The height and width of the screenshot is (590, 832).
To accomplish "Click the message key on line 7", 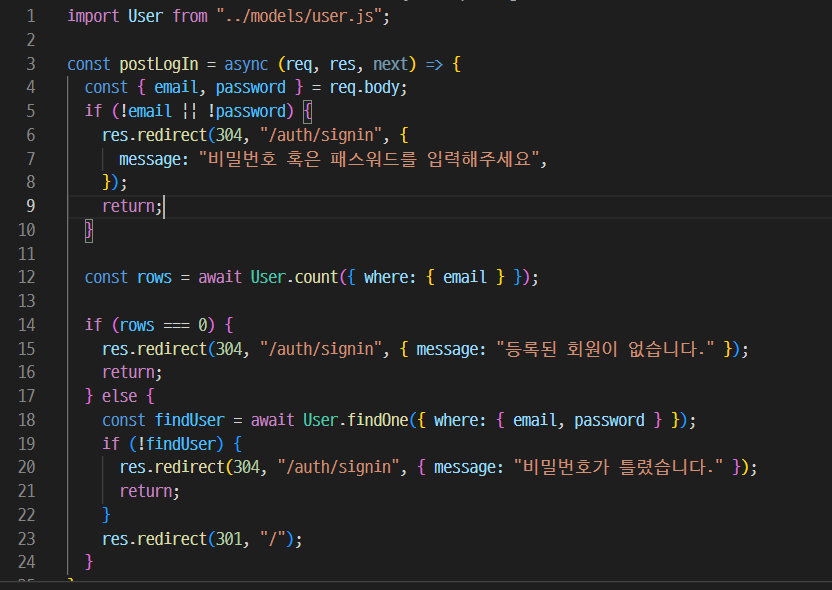I will (x=150, y=159).
